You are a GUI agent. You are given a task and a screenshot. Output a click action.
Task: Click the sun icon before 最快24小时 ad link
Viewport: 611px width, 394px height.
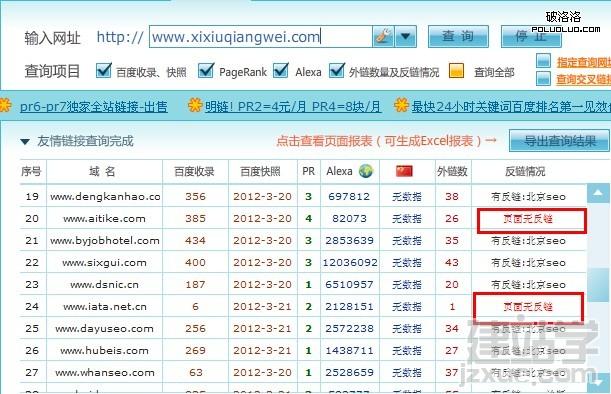click(401, 105)
